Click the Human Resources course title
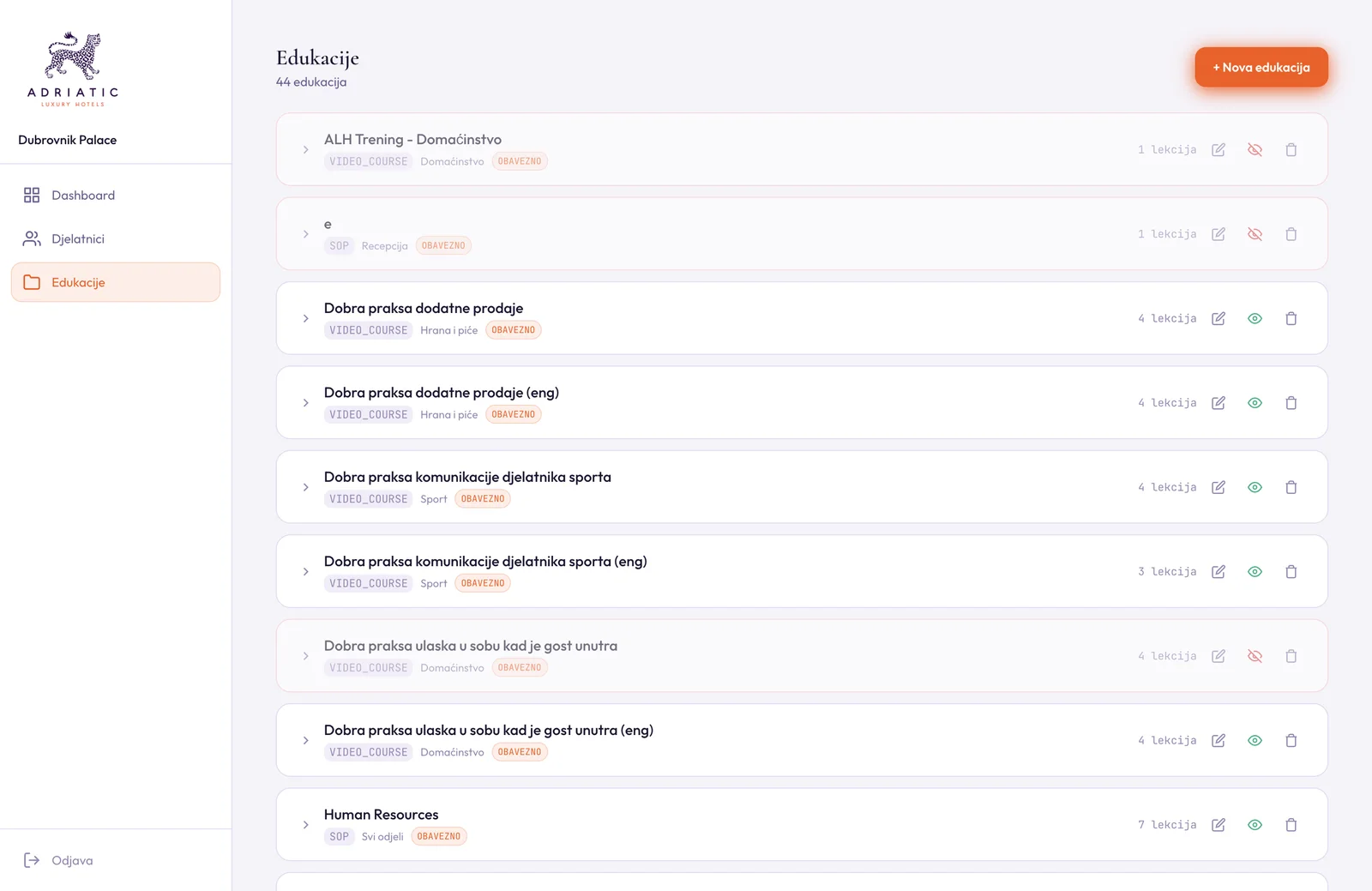Screen dimensions: 1372x891 (x=382, y=815)
